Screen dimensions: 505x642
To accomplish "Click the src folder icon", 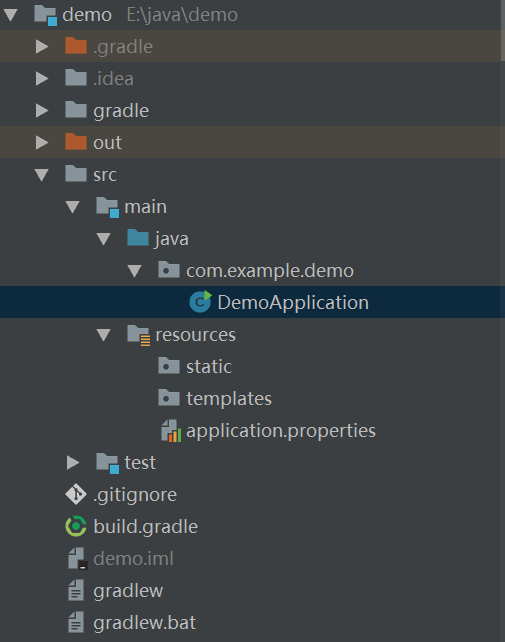I will coord(76,174).
